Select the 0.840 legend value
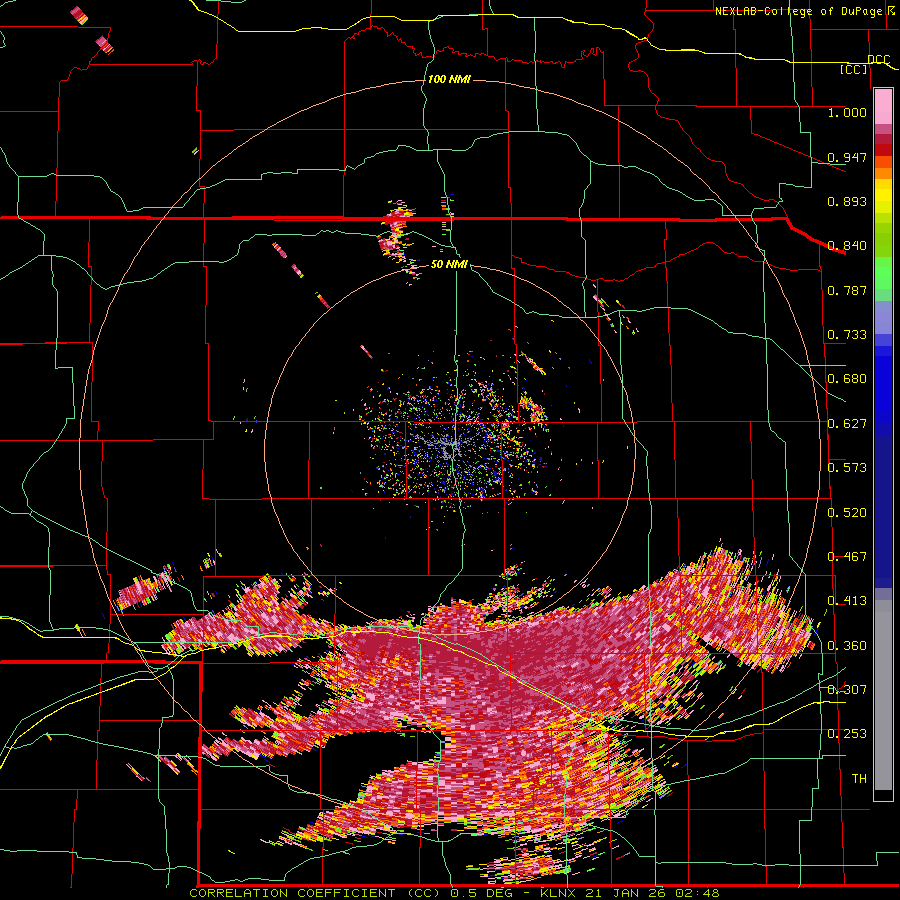The image size is (900, 900). 847,246
